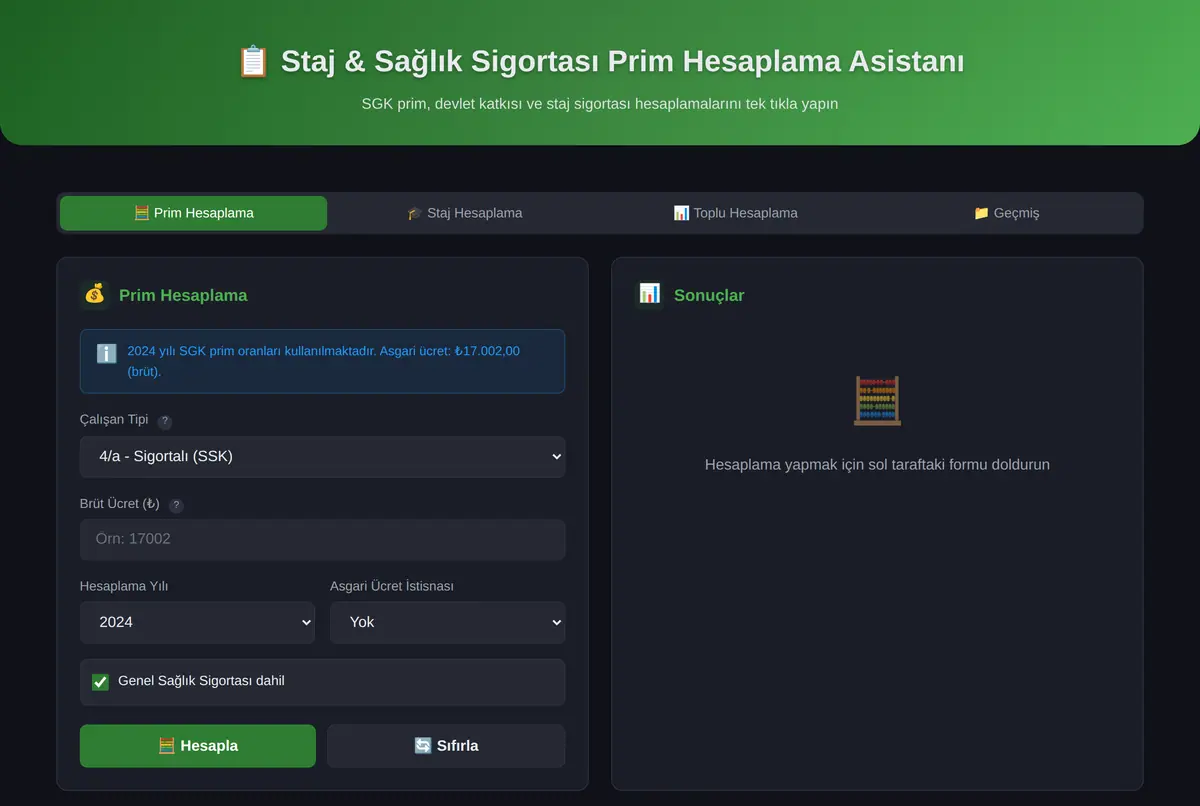Switch to the Prim Hesaplama tab
This screenshot has height=806, width=1200.
pos(193,213)
